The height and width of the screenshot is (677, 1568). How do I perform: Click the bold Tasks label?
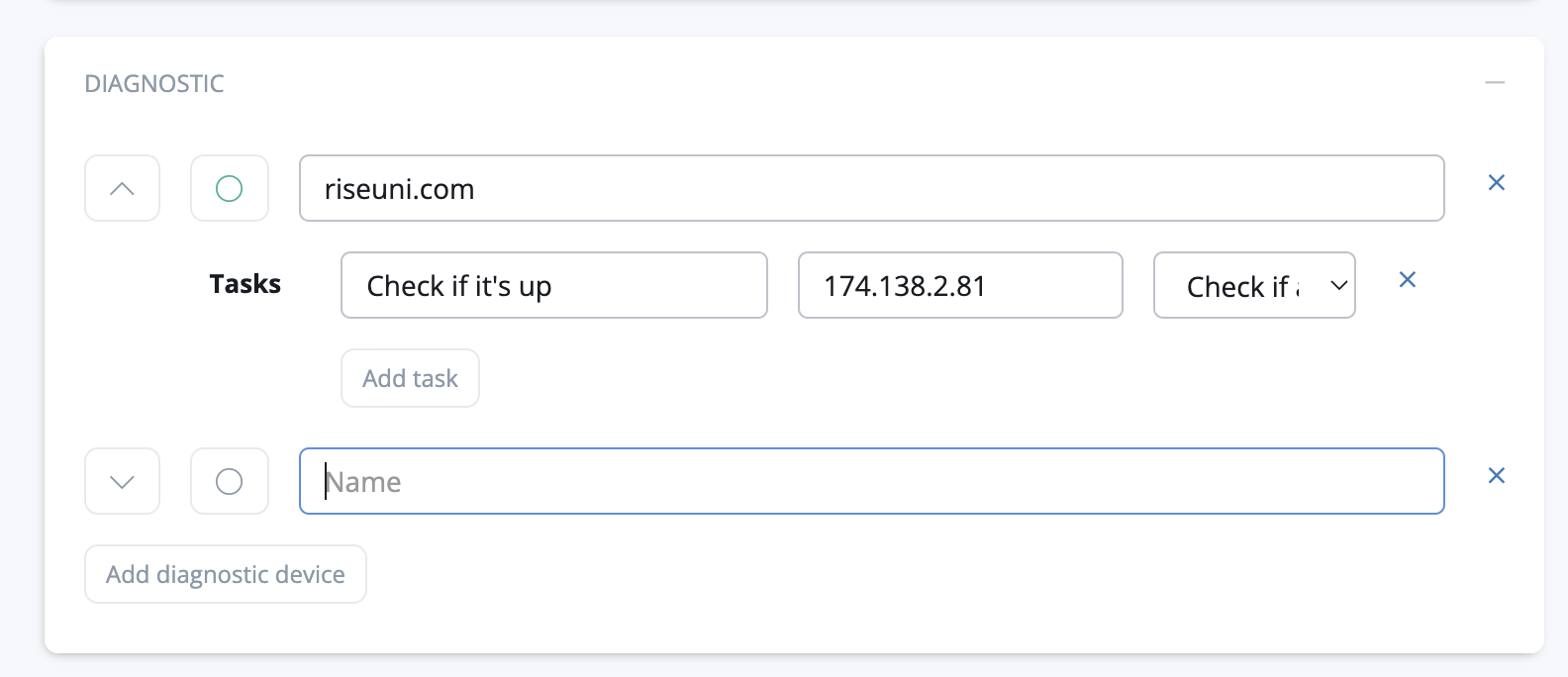(245, 284)
